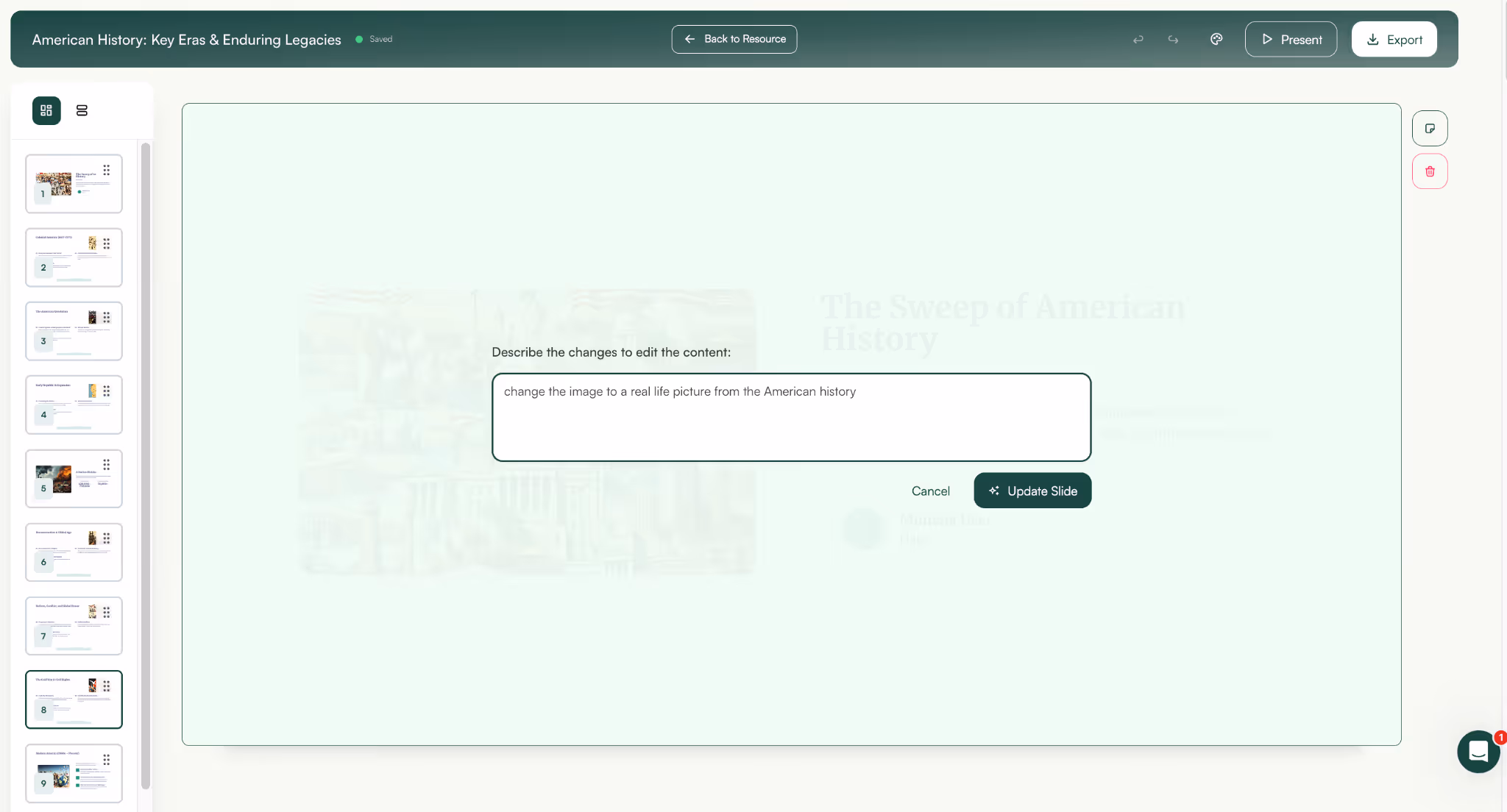Click Update Slide button
Image resolution: width=1507 pixels, height=812 pixels.
point(1032,491)
